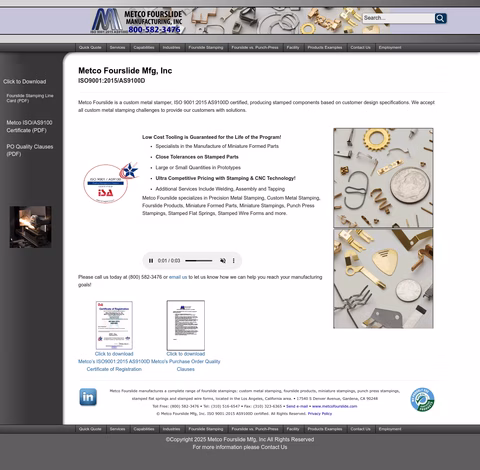Open the audio player three-dot options
This screenshot has width=480, height=470.
(234, 261)
